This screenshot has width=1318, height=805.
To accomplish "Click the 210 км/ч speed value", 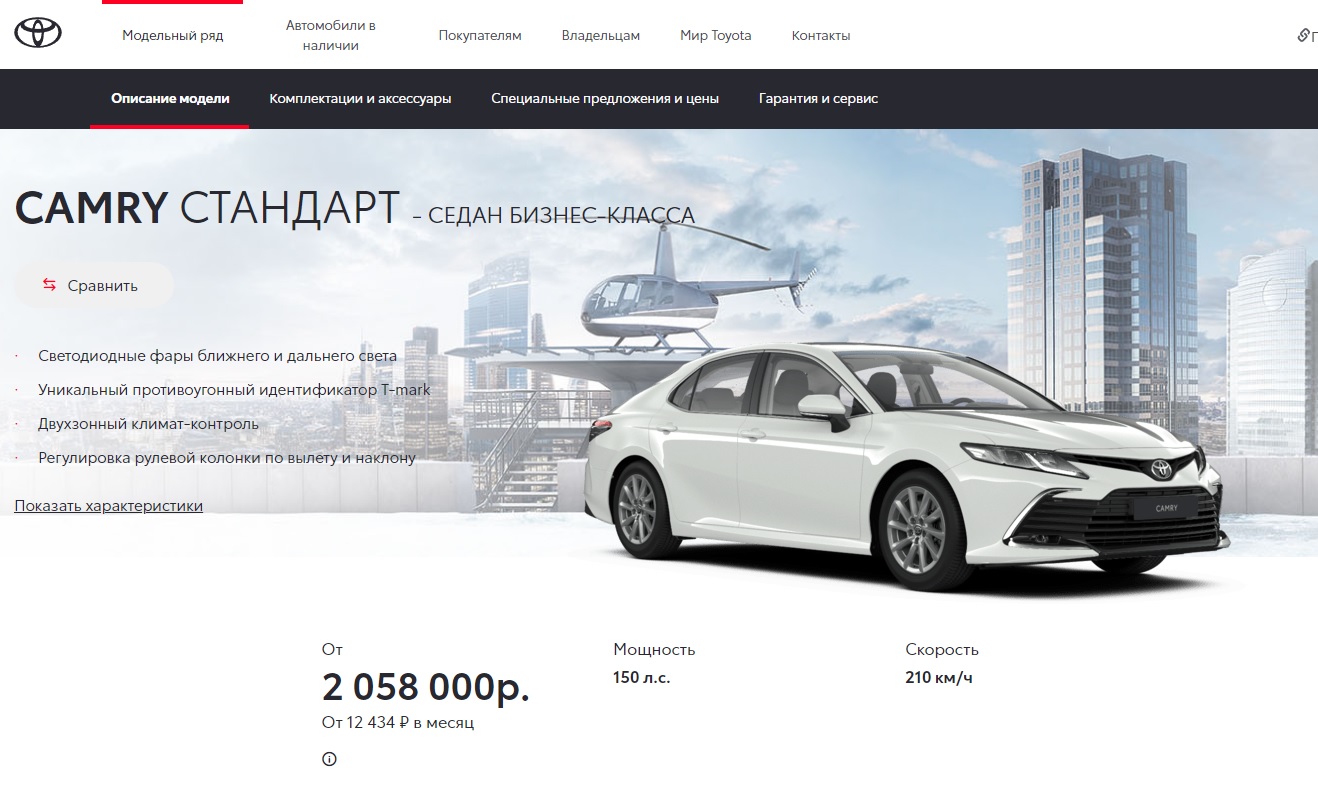I will (939, 678).
